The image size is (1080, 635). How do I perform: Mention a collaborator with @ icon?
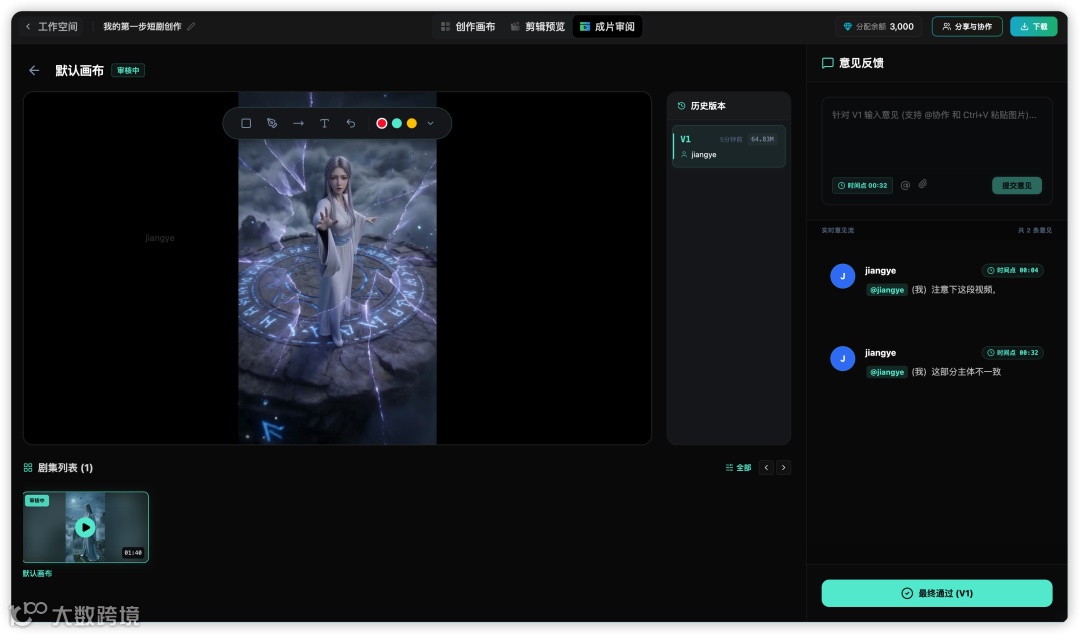[x=906, y=185]
